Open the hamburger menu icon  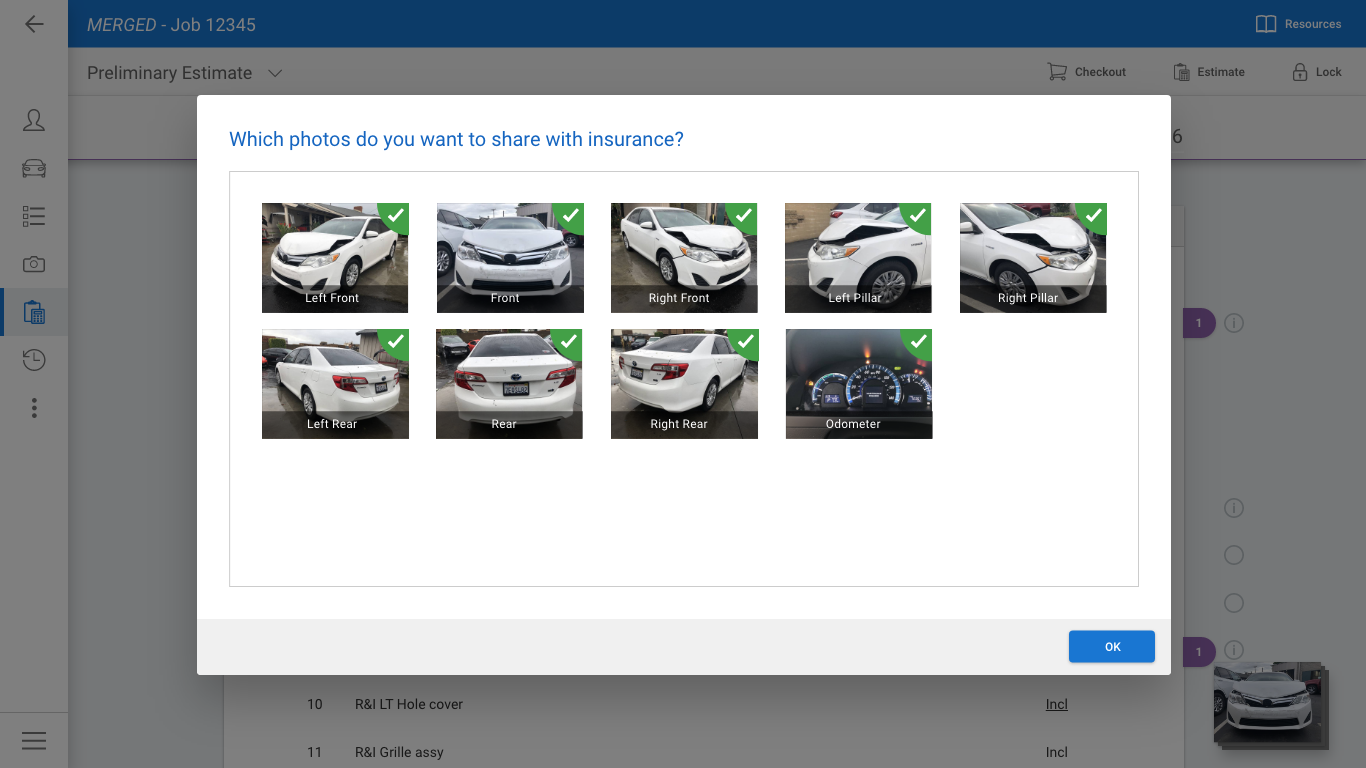[34, 740]
